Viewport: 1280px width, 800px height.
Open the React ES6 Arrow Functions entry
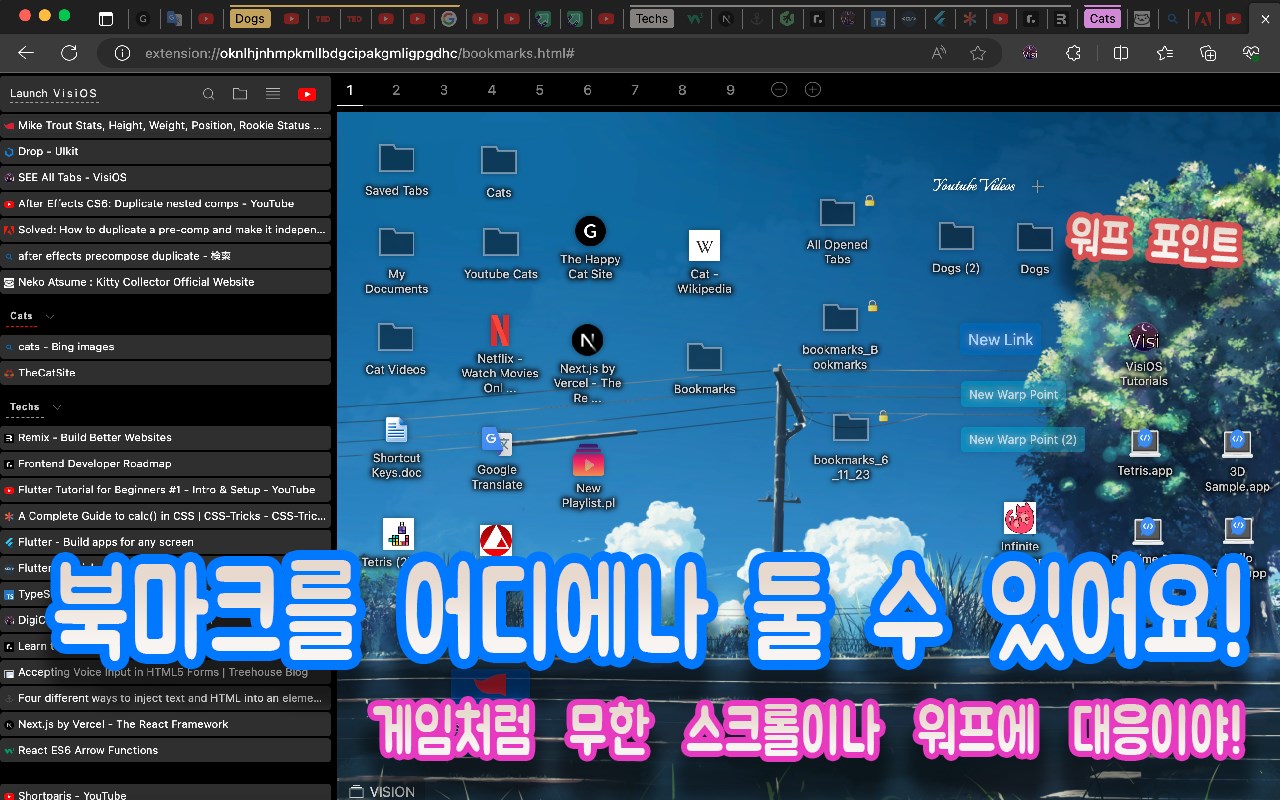(165, 750)
